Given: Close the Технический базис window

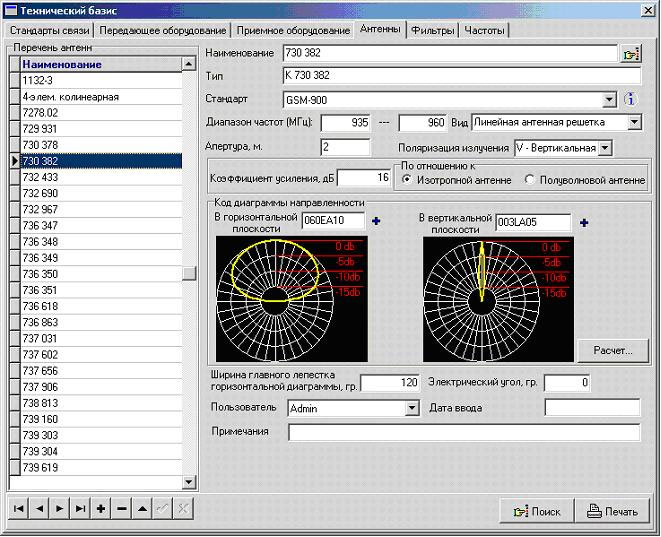Looking at the screenshot, I should tap(648, 10).
